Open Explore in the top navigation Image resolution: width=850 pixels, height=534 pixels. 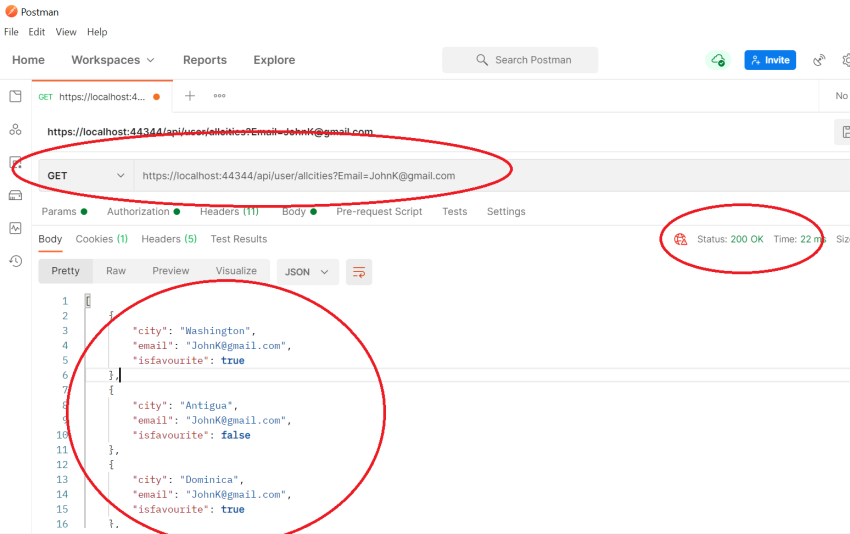[x=274, y=60]
